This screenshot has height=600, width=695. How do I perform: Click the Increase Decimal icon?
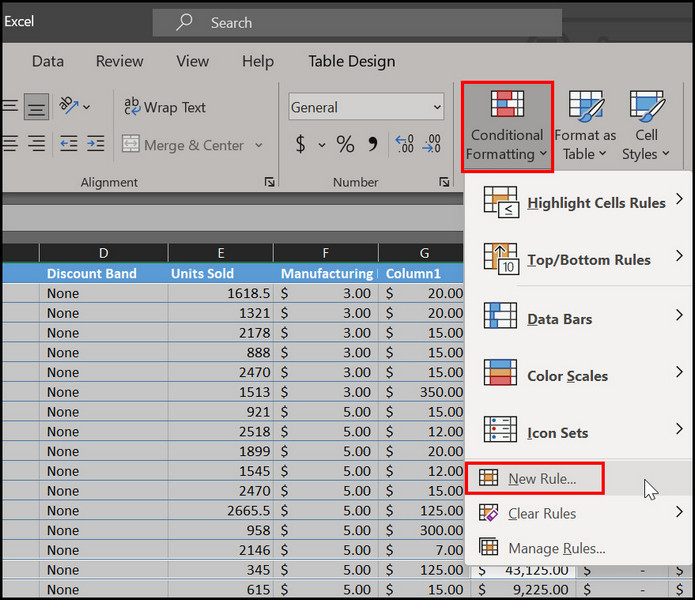[405, 144]
